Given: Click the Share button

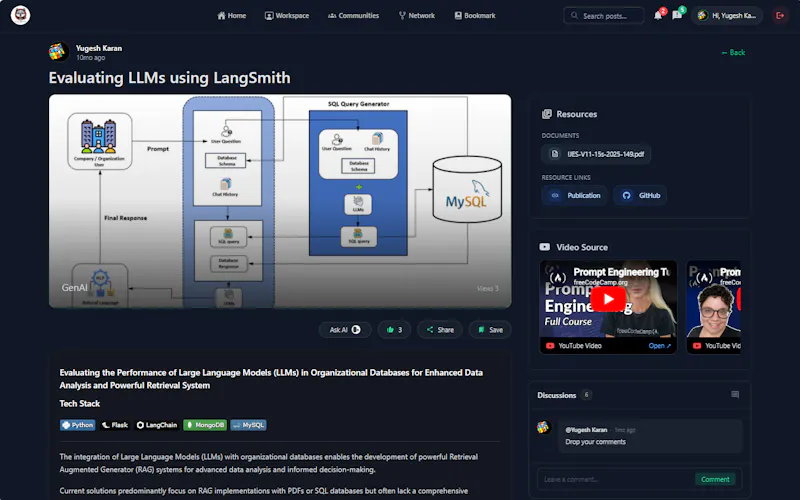Looking at the screenshot, I should (x=440, y=330).
